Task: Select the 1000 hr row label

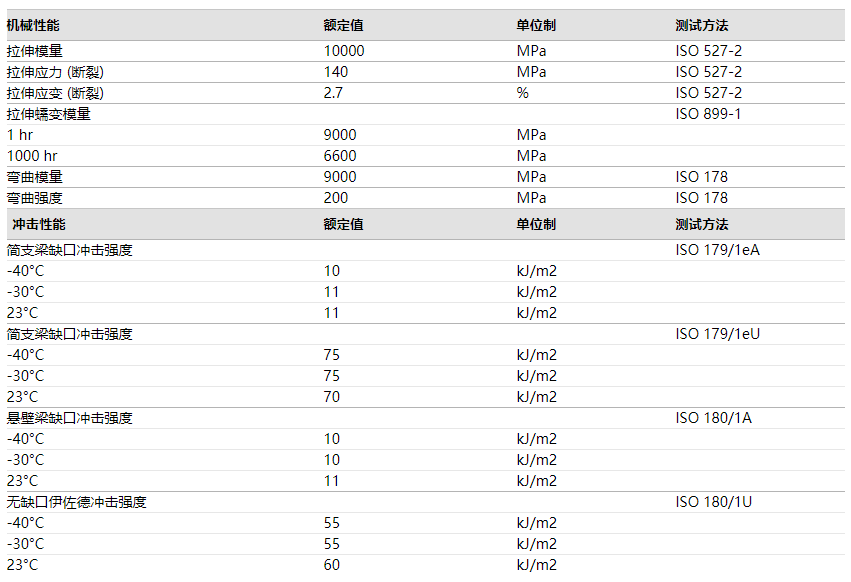Action: [x=32, y=156]
